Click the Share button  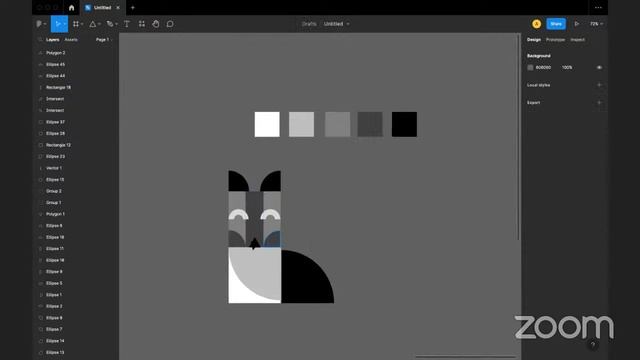pyautogui.click(x=556, y=24)
